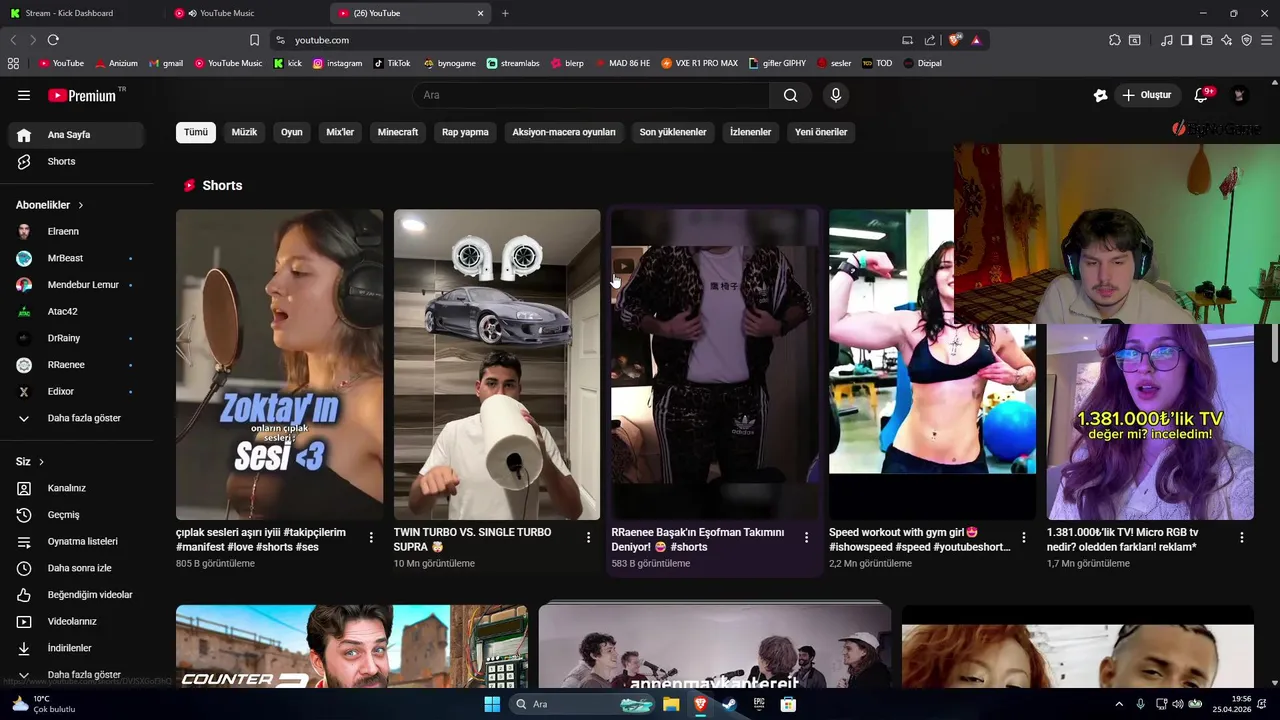Viewport: 1280px width, 720px height.
Task: Open the notifications bell
Action: pyautogui.click(x=1202, y=95)
